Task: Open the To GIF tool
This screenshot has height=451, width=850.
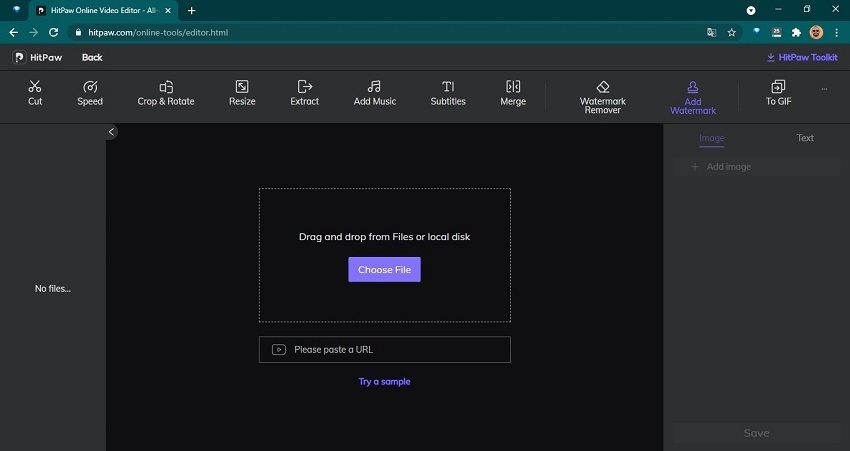Action: pyautogui.click(x=778, y=93)
